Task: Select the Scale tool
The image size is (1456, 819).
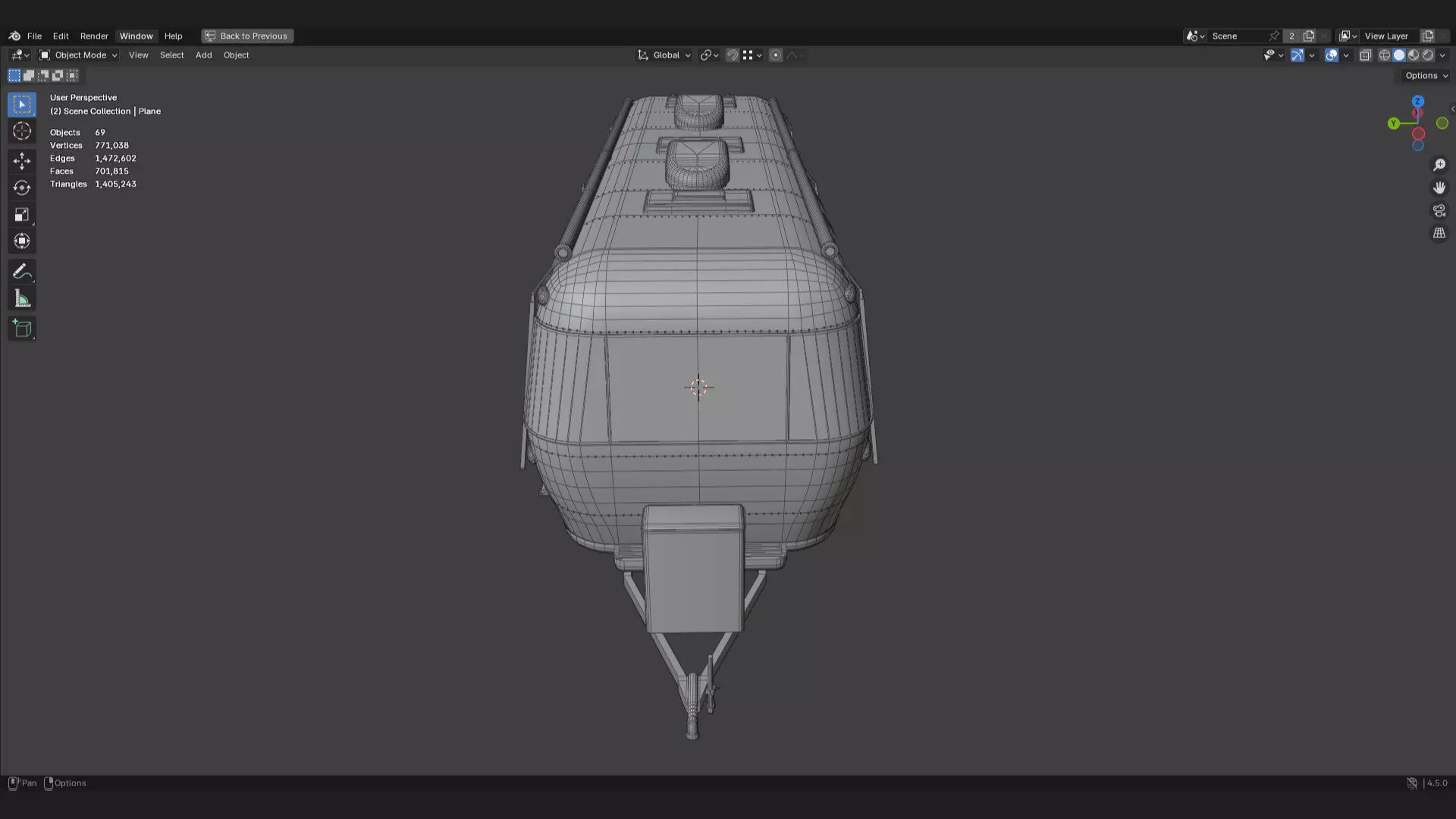Action: click(22, 215)
